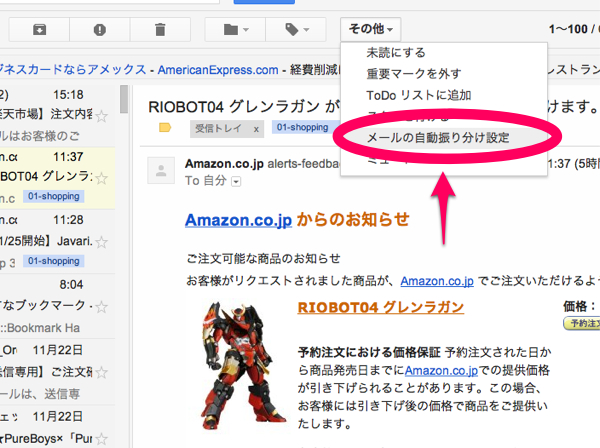Image resolution: width=600 pixels, height=448 pixels.
Task: Click the Amazon.co.jp link in price guarantee text
Action: [441, 370]
